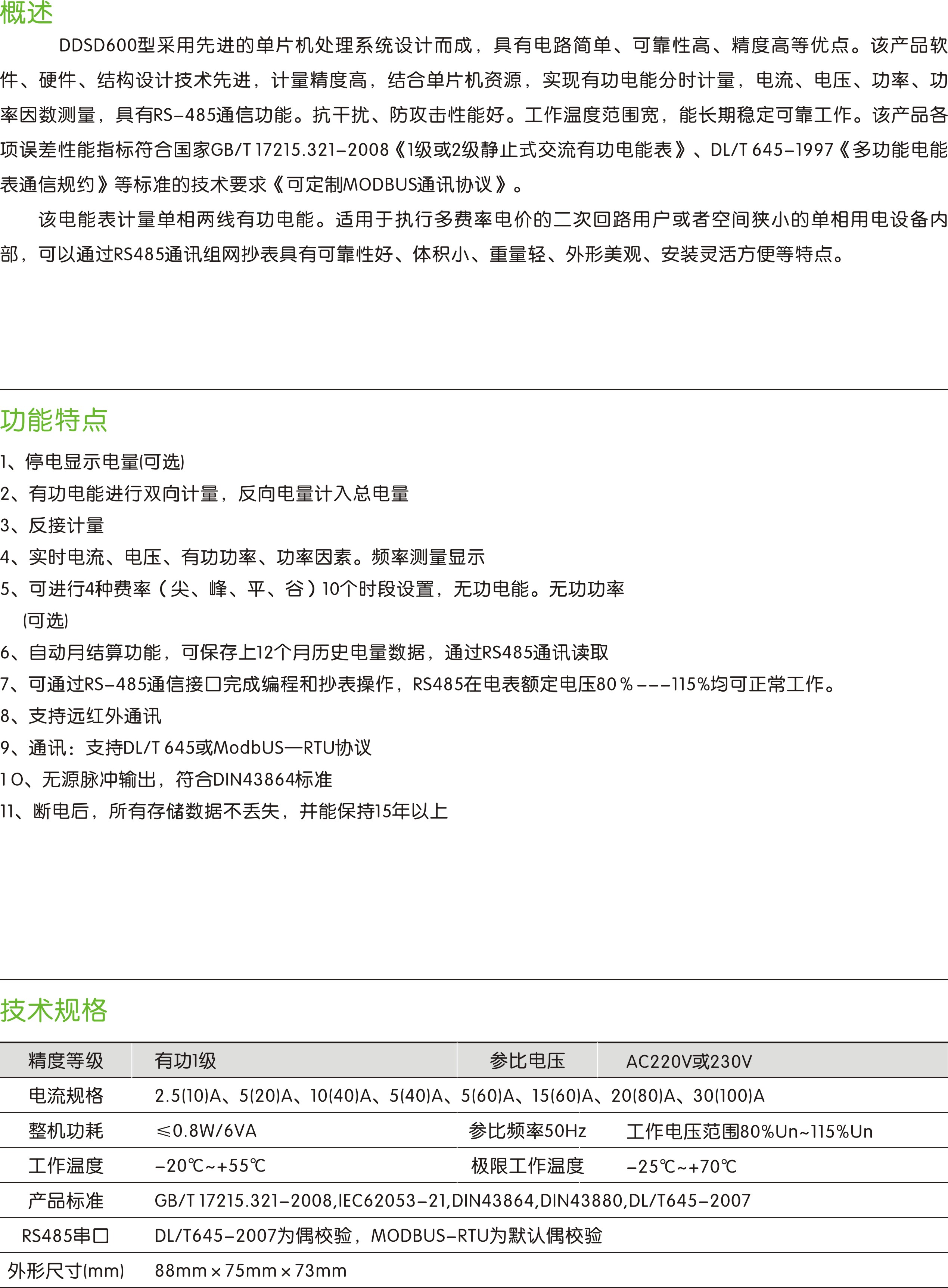
Task: Click the 功能特点 green heading
Action: (x=54, y=420)
